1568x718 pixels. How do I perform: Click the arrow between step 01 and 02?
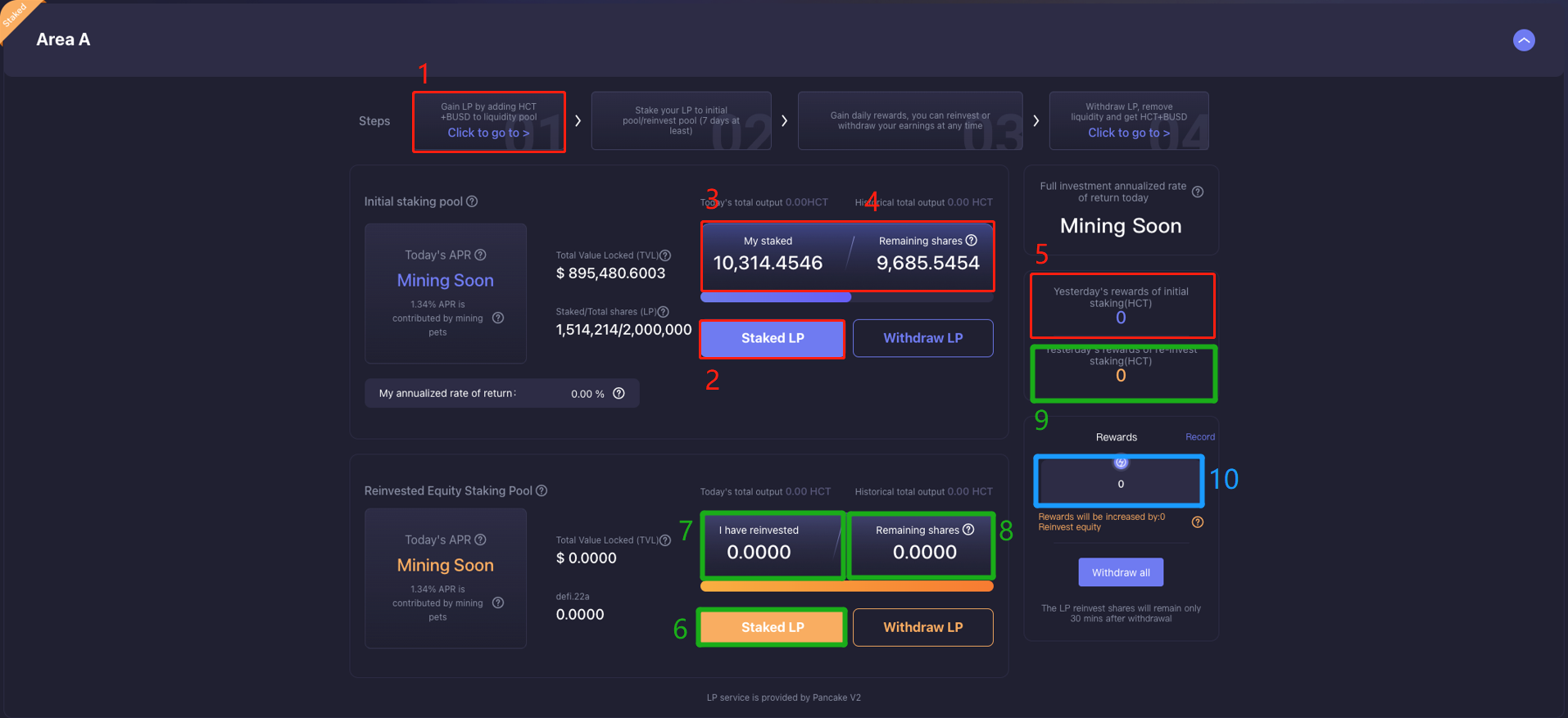pyautogui.click(x=578, y=121)
